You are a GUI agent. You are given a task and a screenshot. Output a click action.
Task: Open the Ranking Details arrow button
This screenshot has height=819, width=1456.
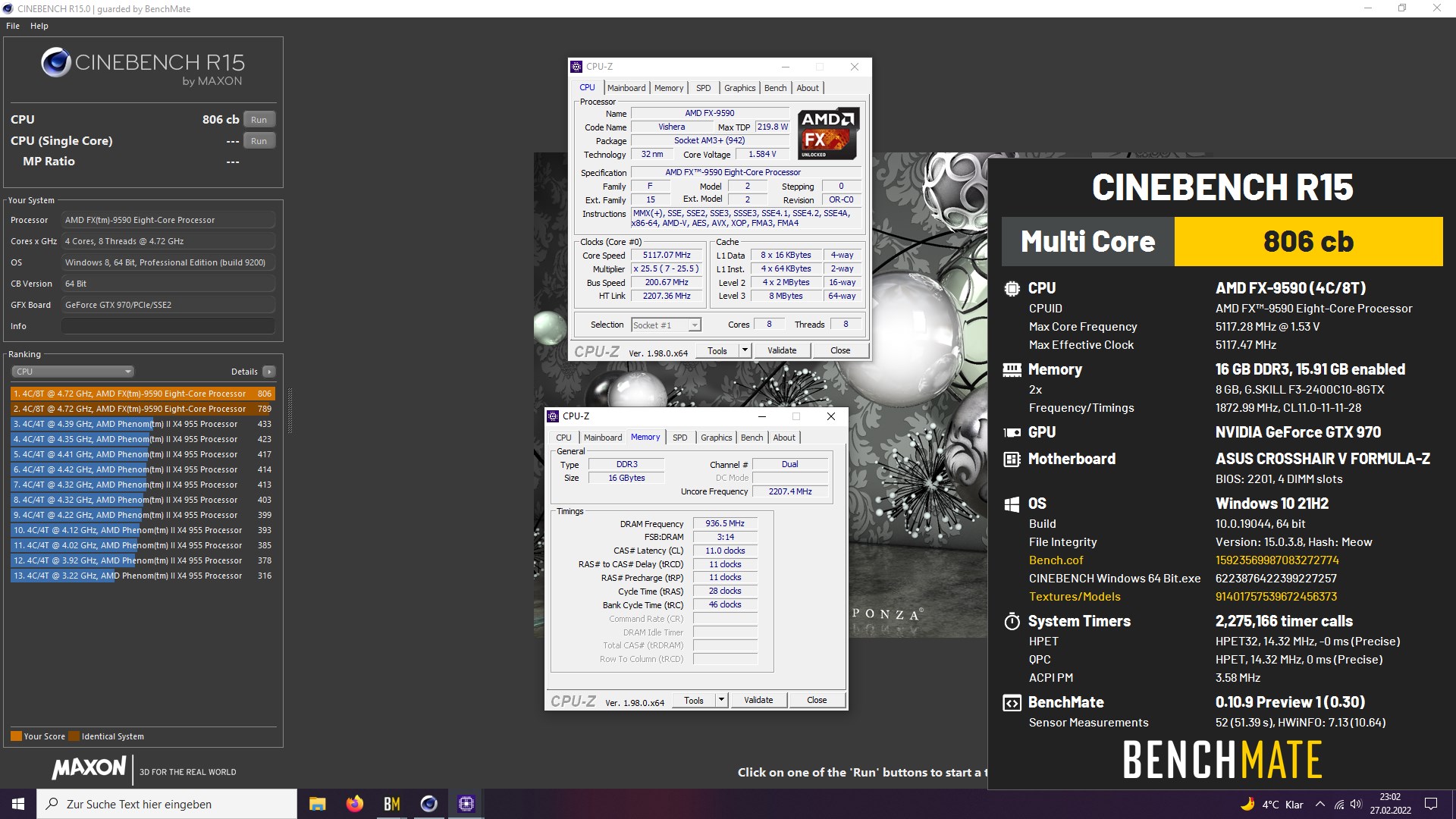click(269, 372)
